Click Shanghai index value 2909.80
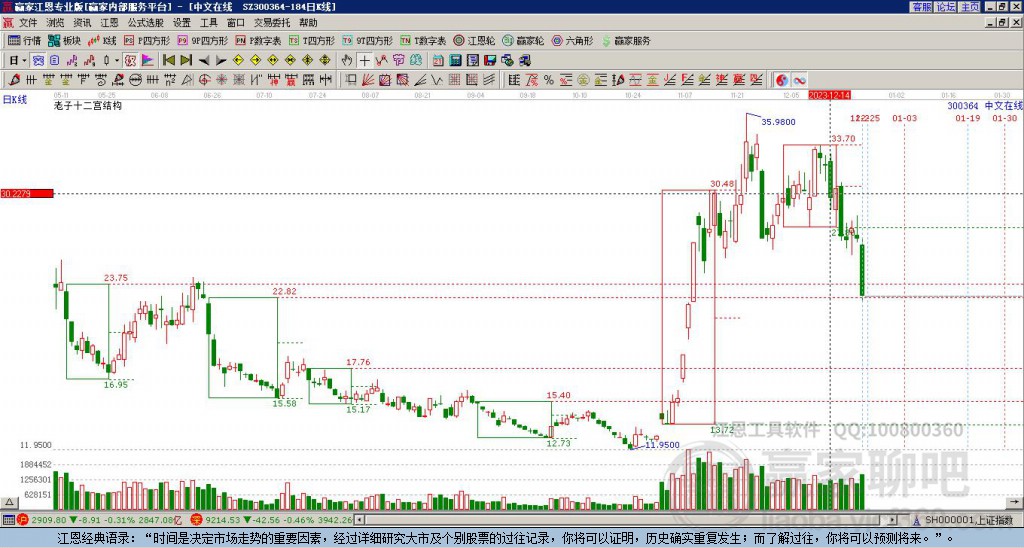 [49, 520]
